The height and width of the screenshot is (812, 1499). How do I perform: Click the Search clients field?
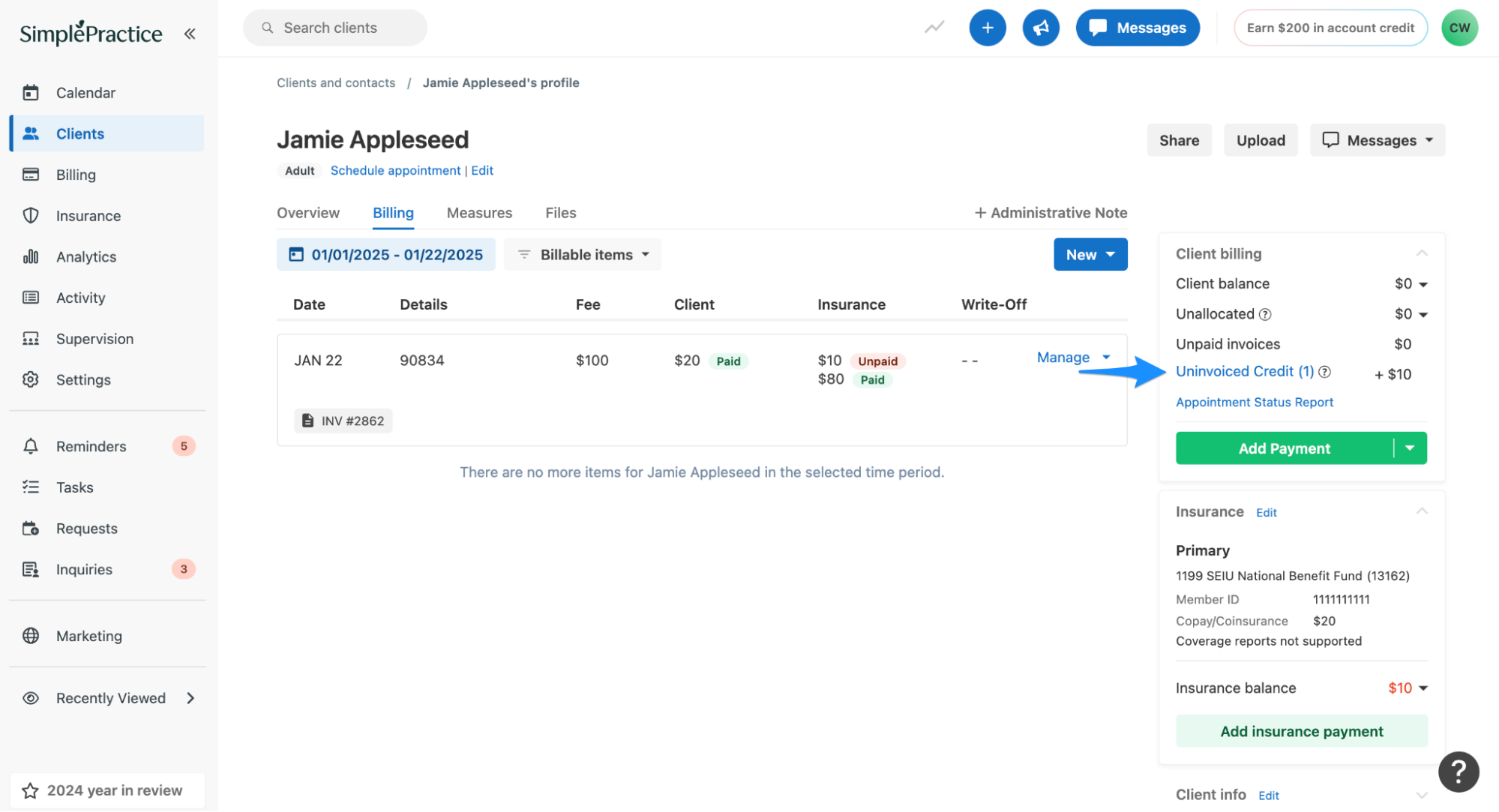335,28
